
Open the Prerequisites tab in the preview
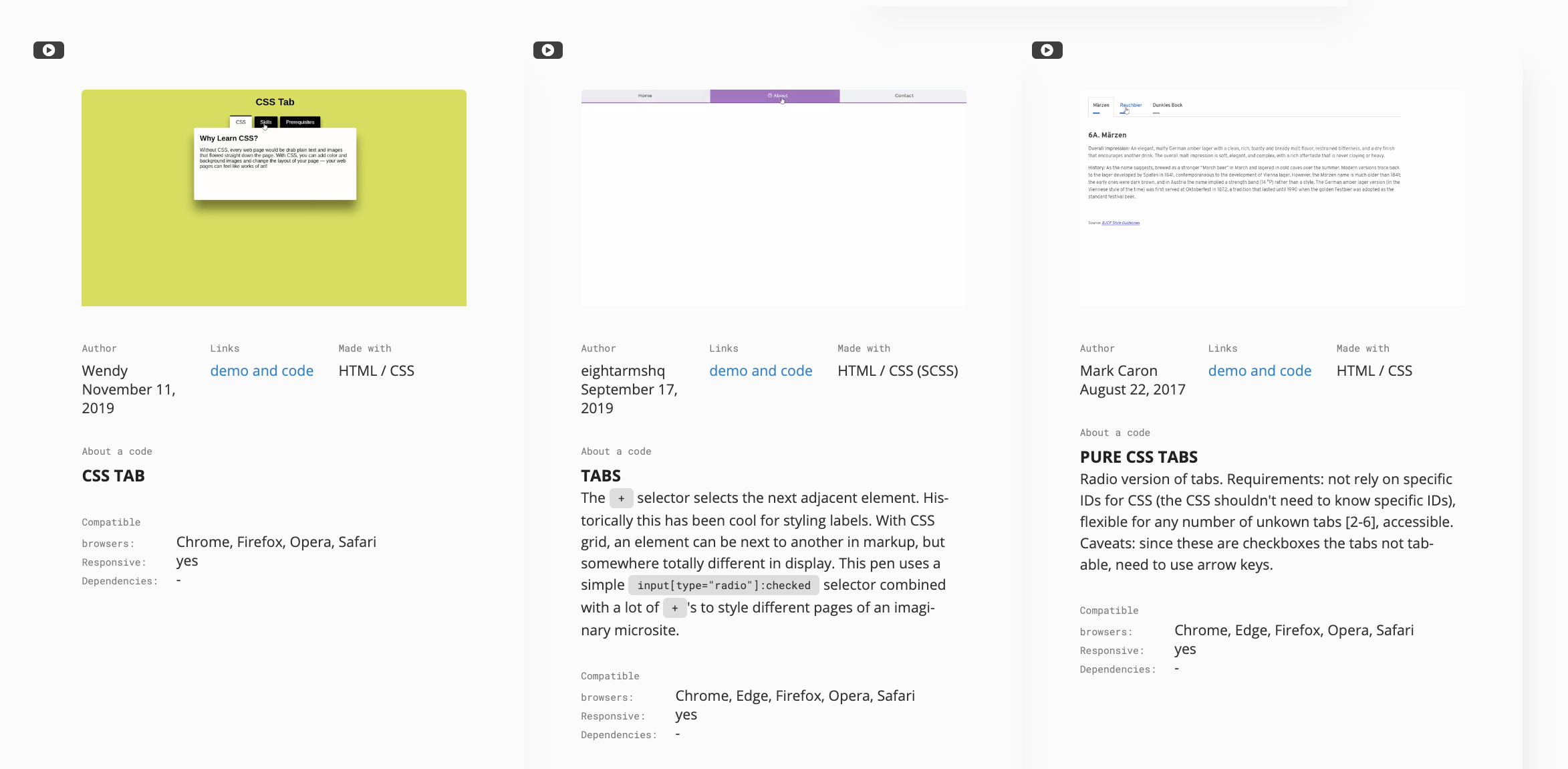(x=301, y=122)
